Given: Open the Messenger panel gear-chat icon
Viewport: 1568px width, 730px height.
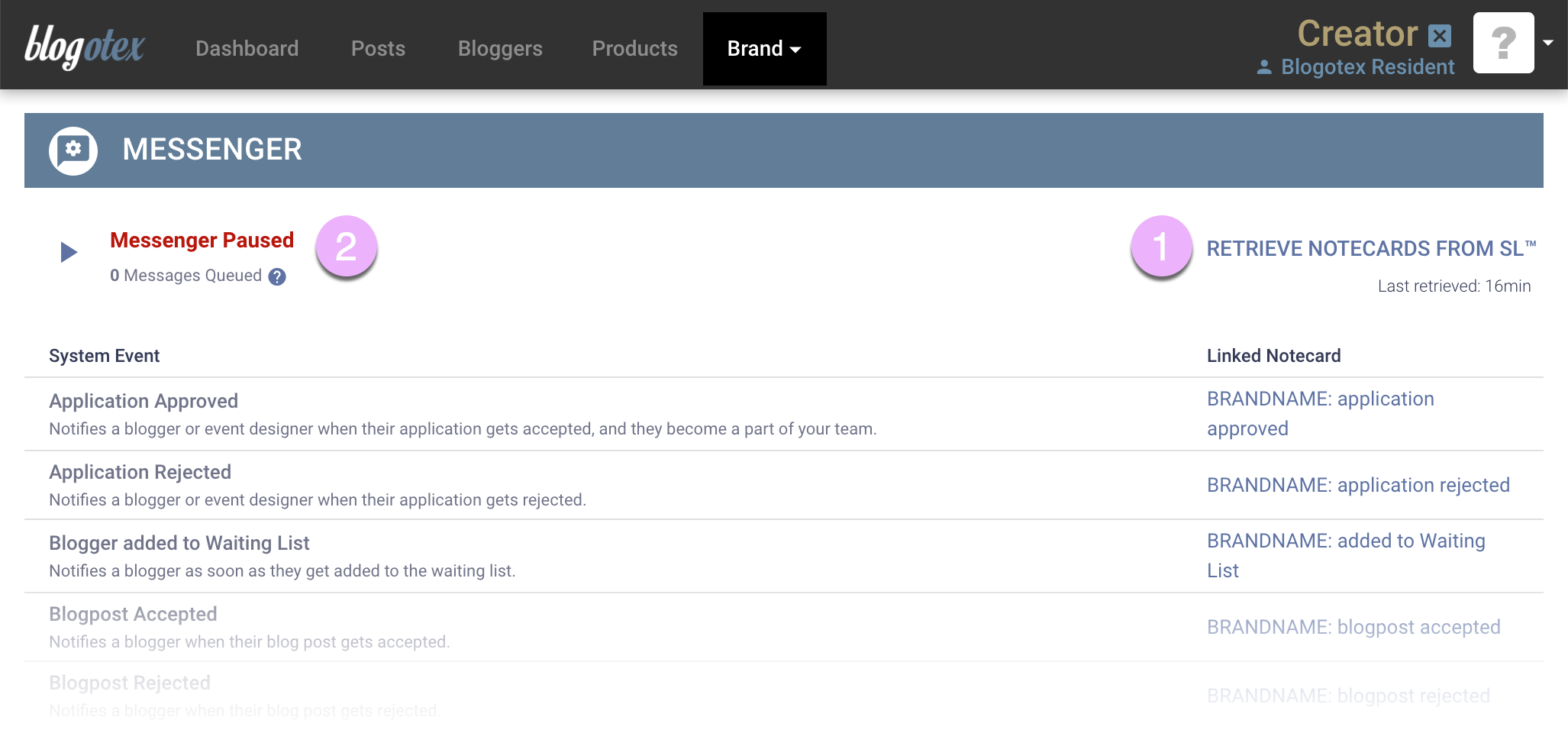Looking at the screenshot, I should click(x=73, y=150).
